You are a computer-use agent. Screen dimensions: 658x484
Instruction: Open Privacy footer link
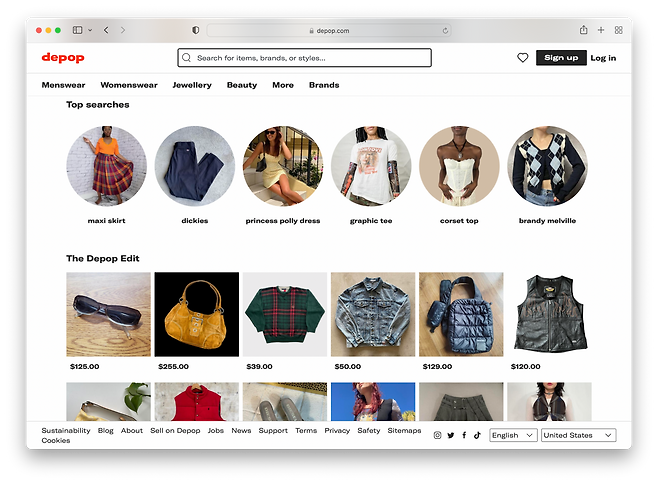337,430
